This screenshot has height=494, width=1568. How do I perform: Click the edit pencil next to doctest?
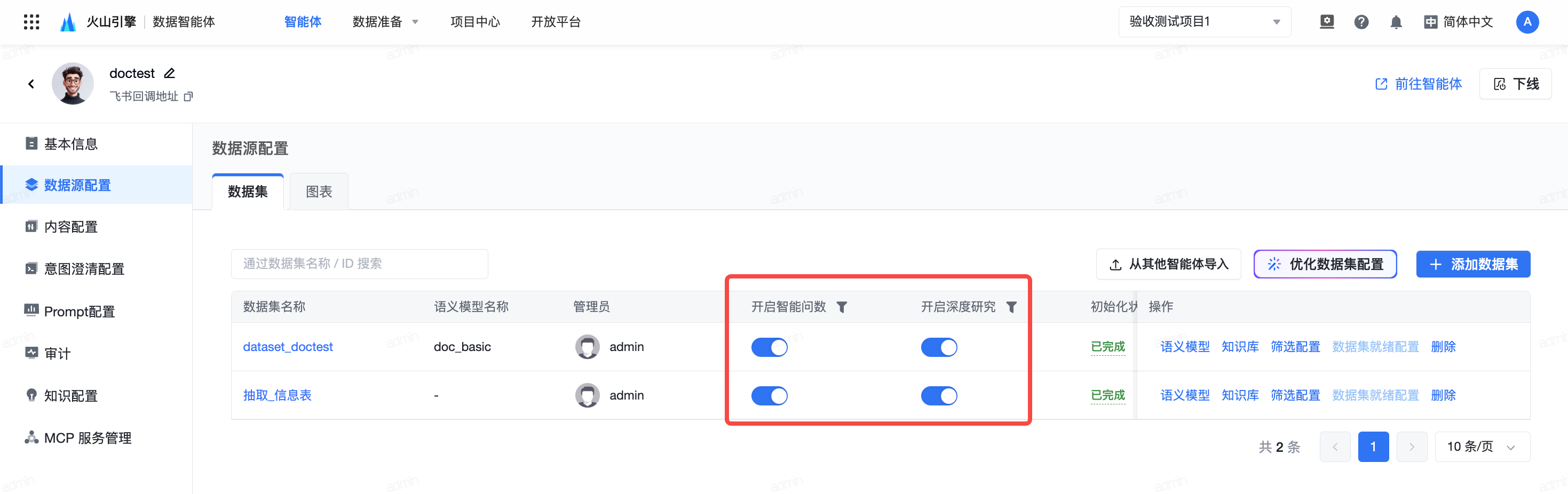[x=170, y=74]
